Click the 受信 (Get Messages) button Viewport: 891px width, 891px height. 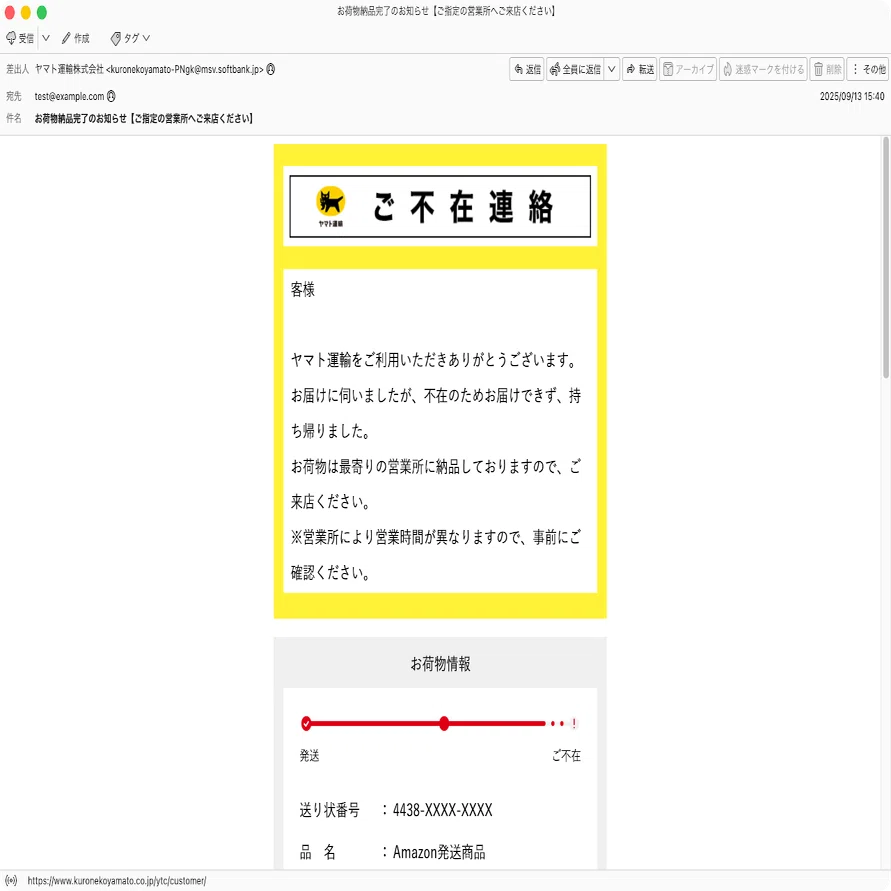point(20,38)
